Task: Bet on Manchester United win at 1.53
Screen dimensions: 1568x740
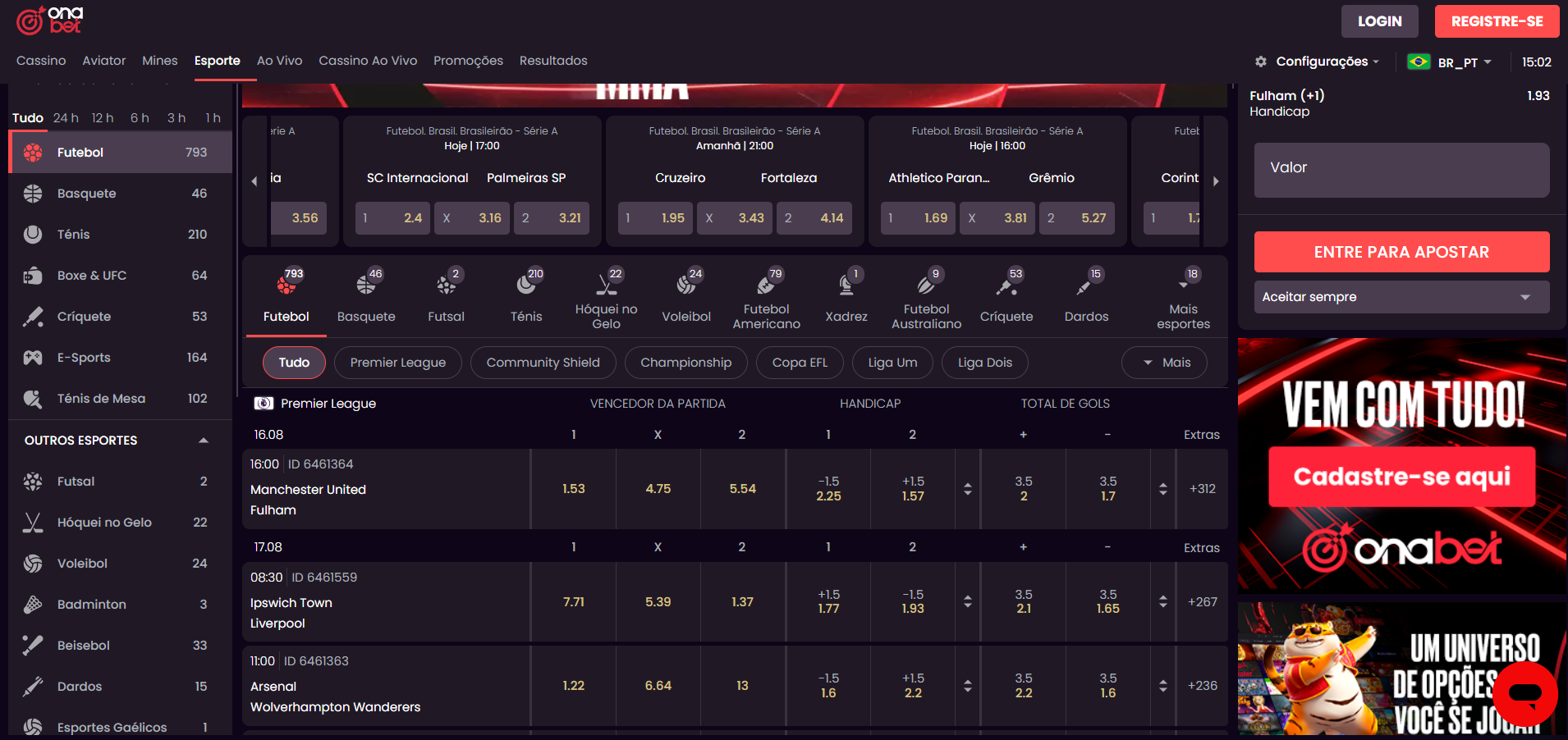Action: pyautogui.click(x=573, y=489)
